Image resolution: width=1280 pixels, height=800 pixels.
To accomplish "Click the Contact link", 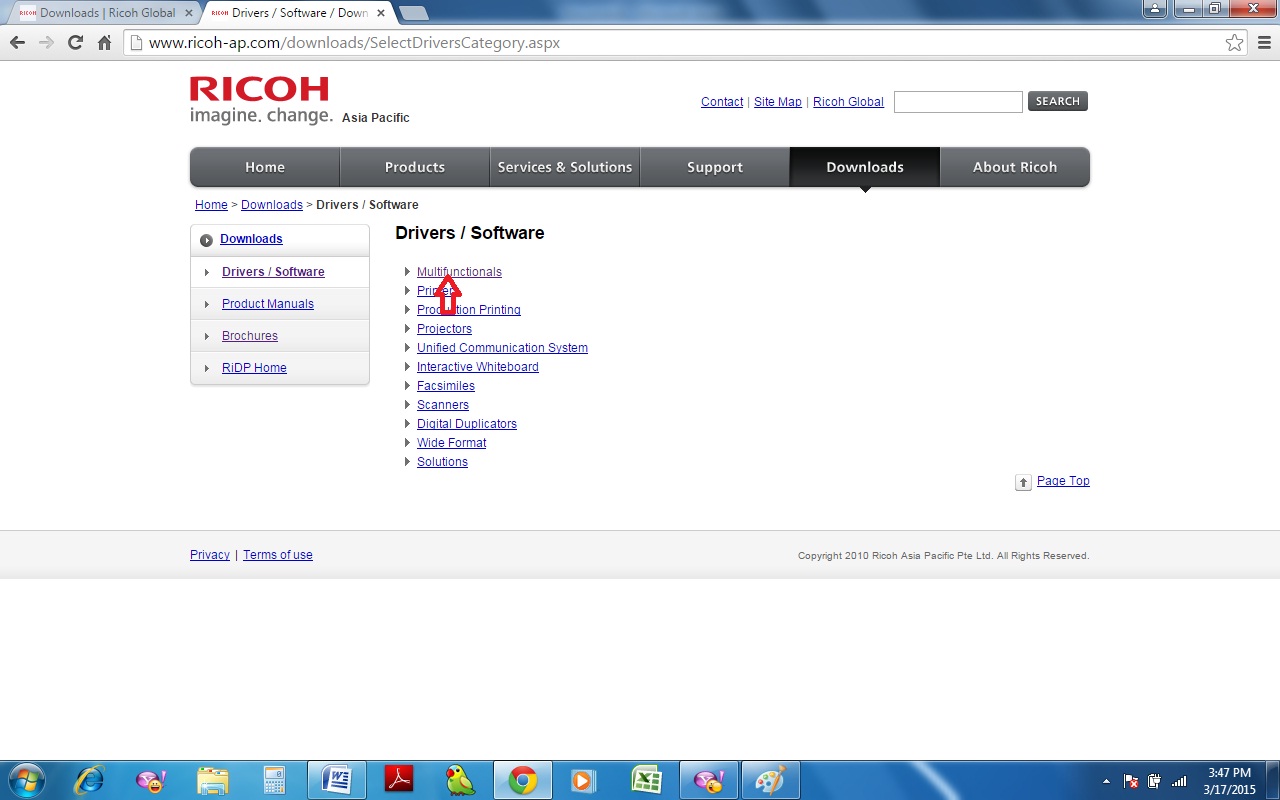I will [722, 102].
